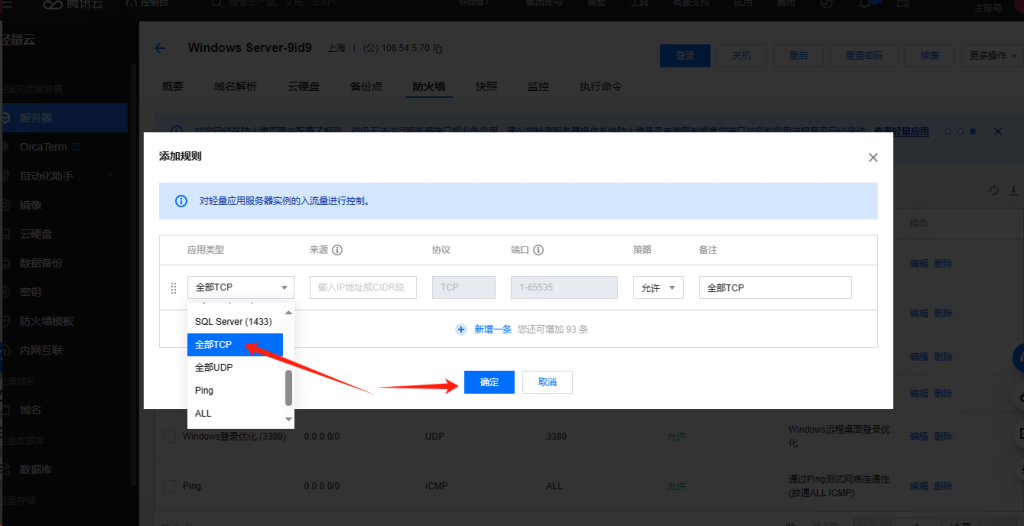Click the 端口 info icon

(539, 250)
